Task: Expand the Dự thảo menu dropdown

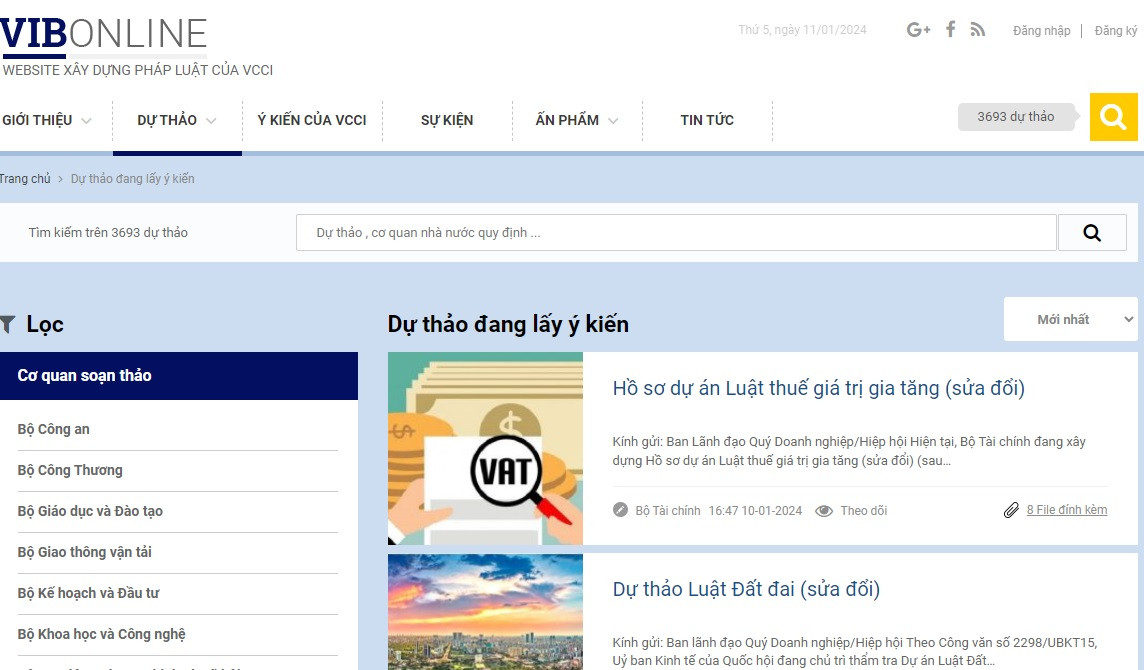Action: 211,121
